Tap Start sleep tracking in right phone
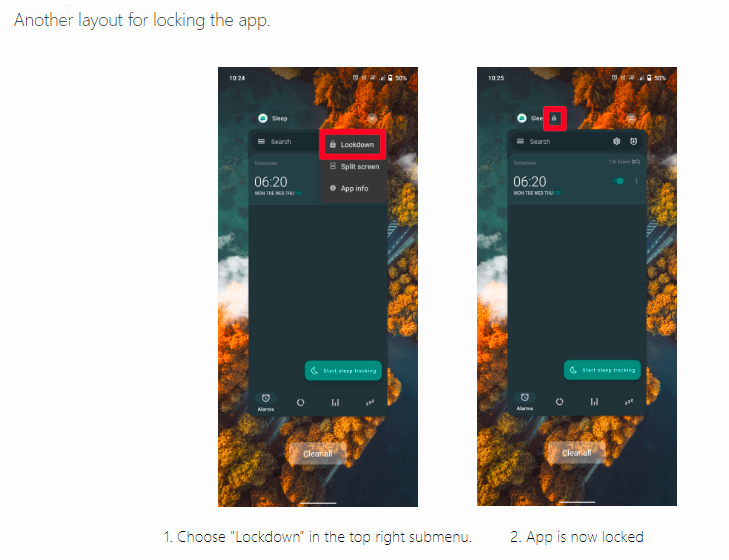This screenshot has width=729, height=560. pos(602,370)
